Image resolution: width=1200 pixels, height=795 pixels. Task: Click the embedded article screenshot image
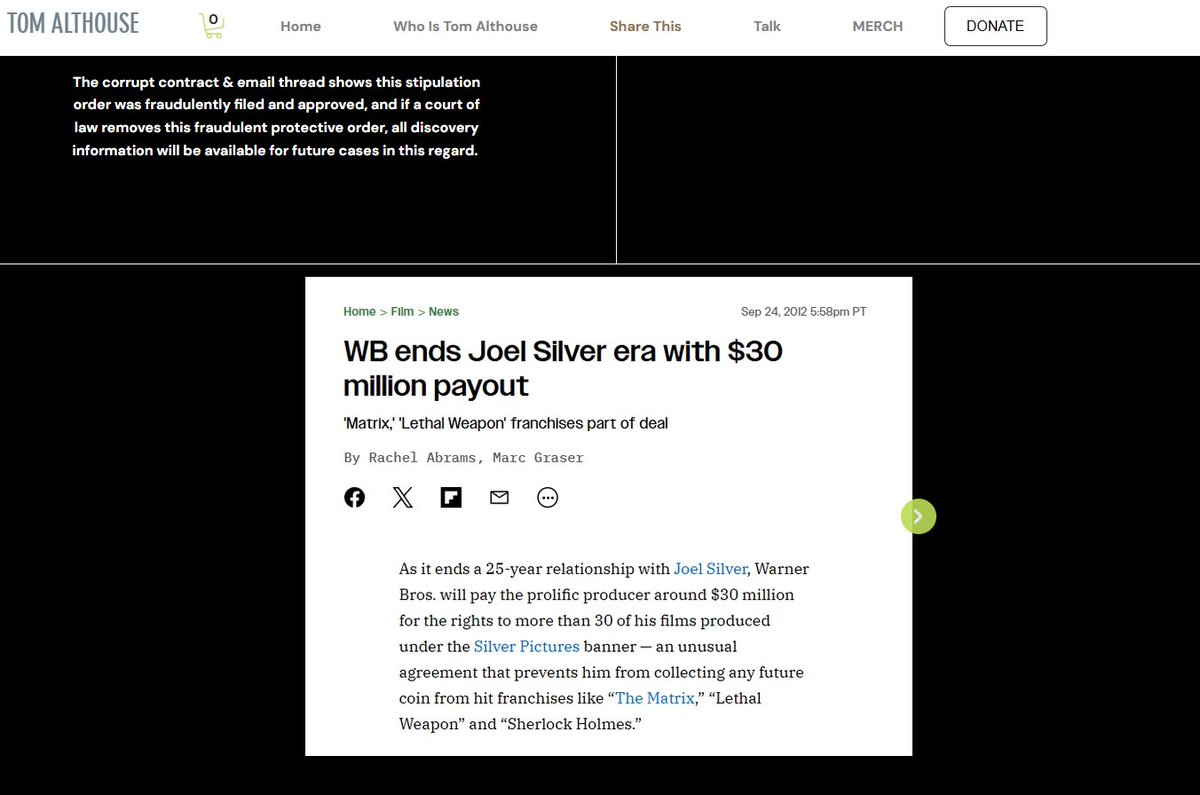point(608,516)
